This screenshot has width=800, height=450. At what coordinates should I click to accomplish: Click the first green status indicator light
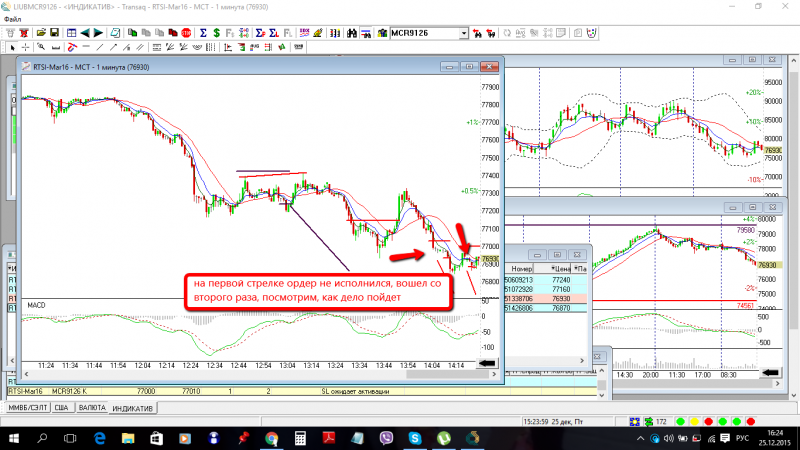pyautogui.click(x=680, y=421)
